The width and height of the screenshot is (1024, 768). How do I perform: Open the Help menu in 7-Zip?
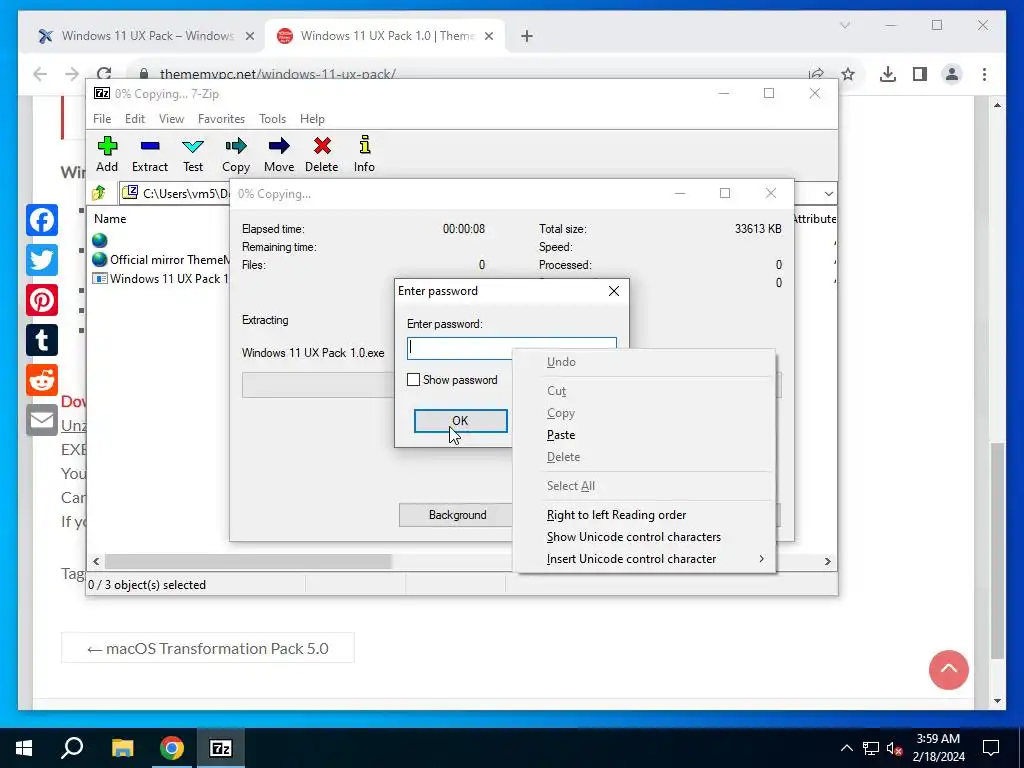coord(312,119)
